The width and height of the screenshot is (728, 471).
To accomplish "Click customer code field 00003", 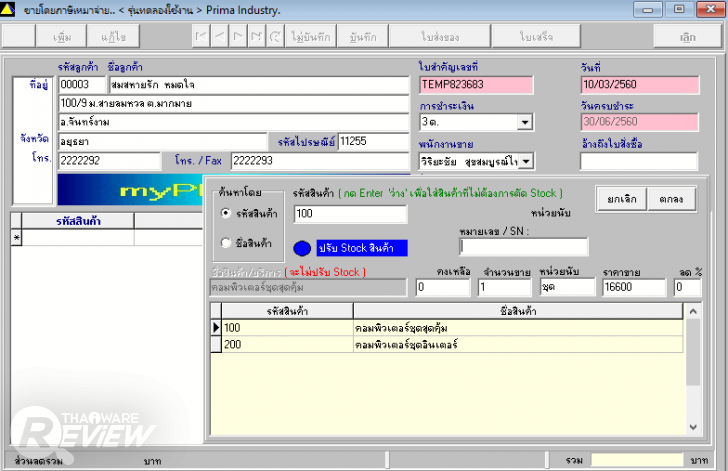I will tap(82, 85).
